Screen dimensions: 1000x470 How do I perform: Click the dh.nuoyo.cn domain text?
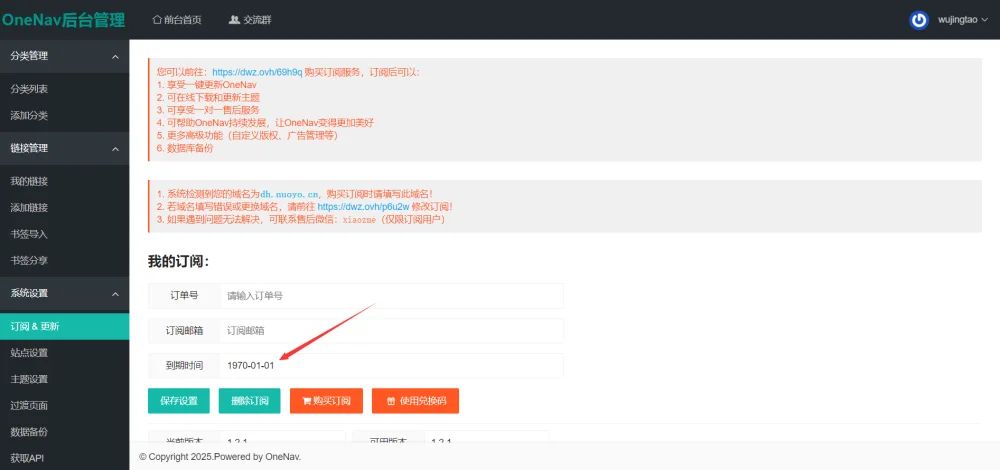click(x=289, y=194)
